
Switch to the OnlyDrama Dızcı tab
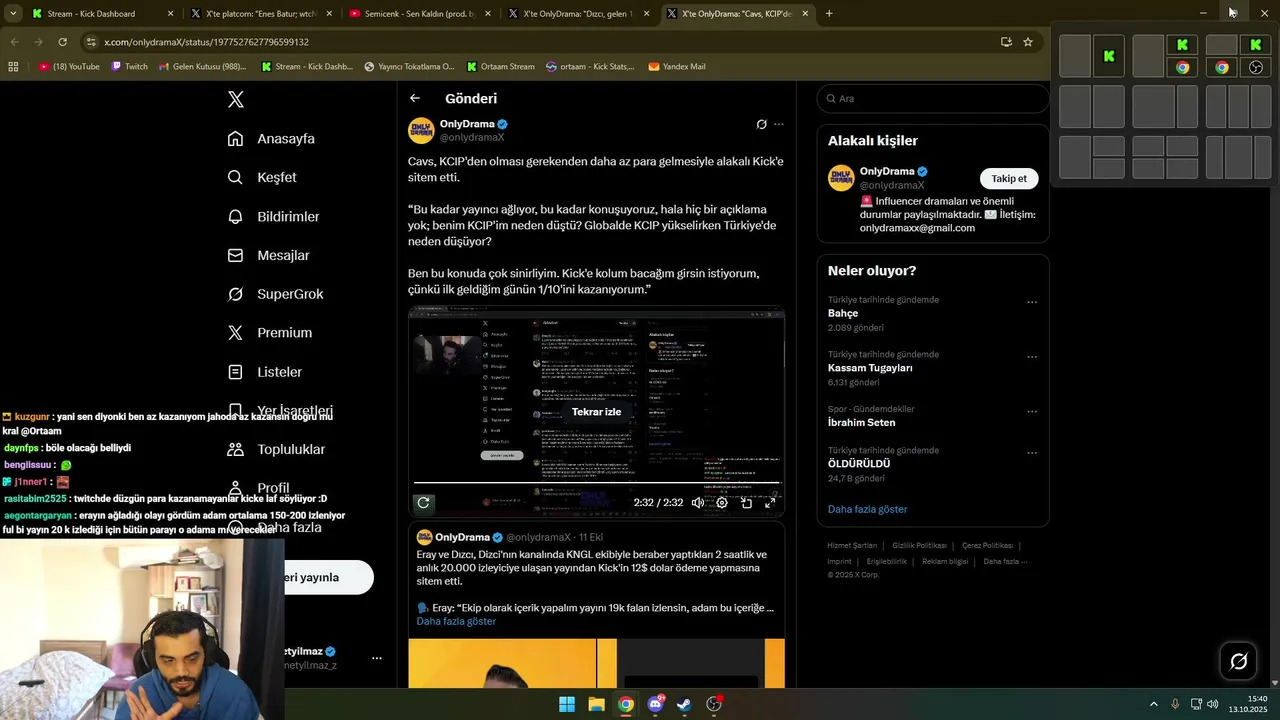point(580,14)
